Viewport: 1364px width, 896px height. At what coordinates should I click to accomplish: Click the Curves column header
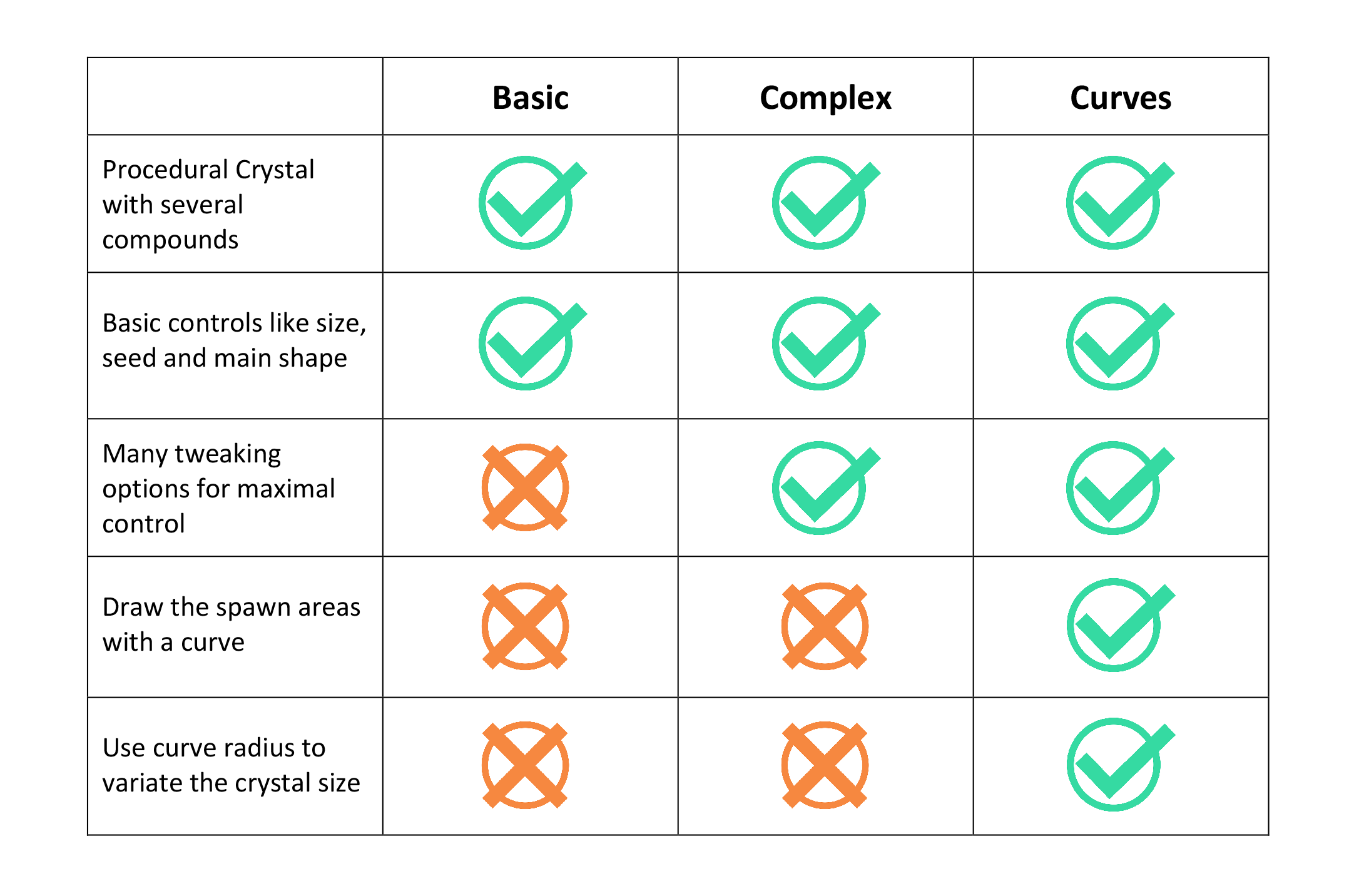1121,98
